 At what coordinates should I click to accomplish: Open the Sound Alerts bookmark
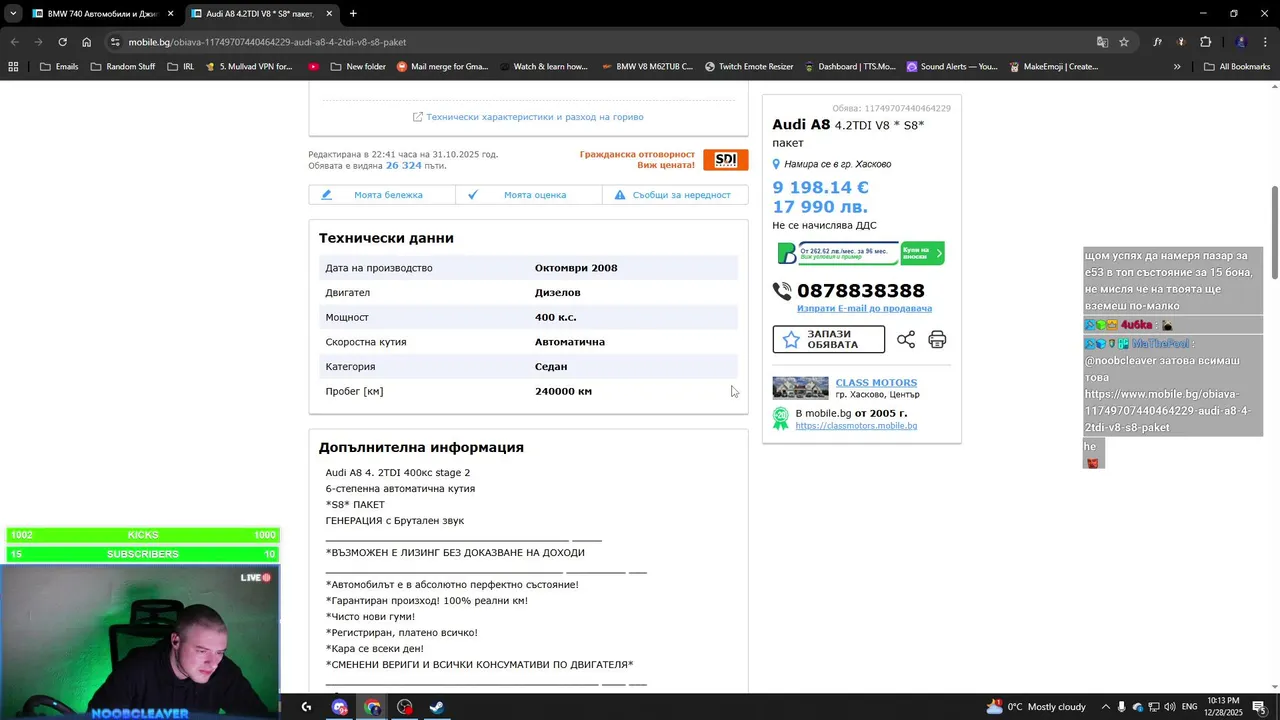click(x=952, y=67)
